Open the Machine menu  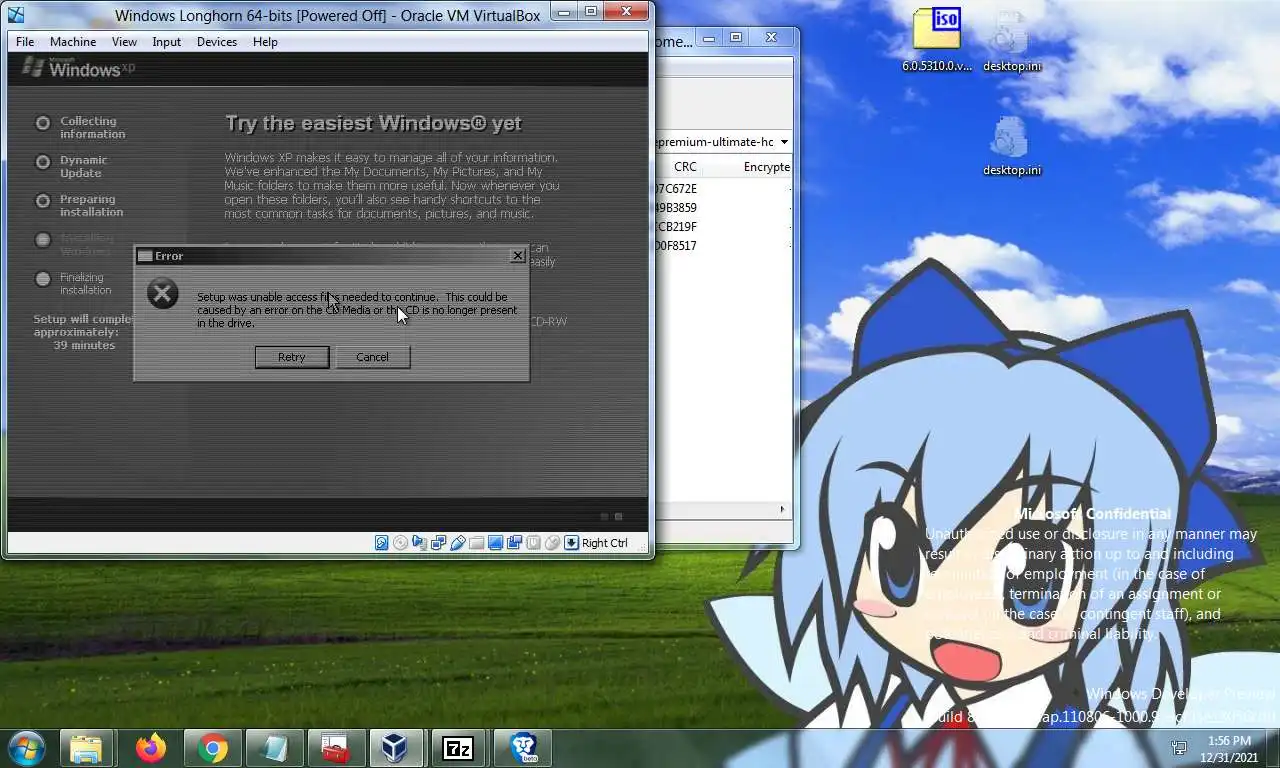pos(73,42)
